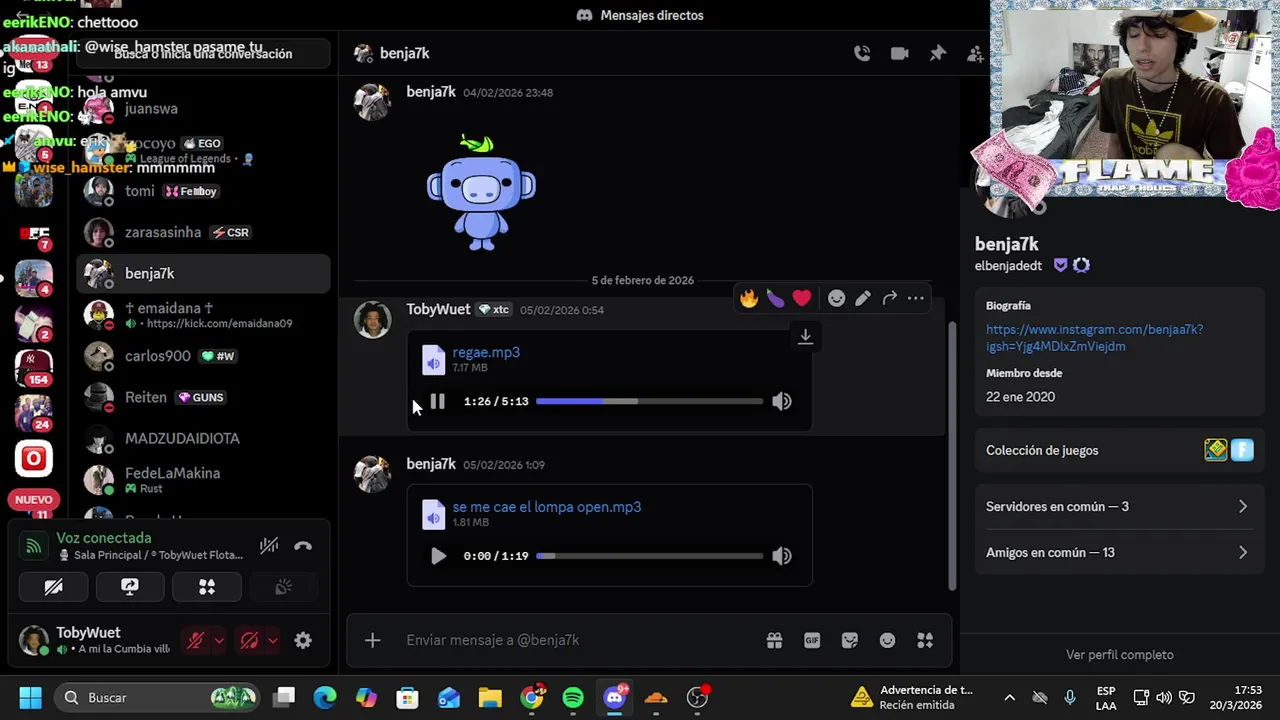The width and height of the screenshot is (1280, 720).
Task: Seek within the regae.mp3 progress bar
Action: click(x=649, y=401)
